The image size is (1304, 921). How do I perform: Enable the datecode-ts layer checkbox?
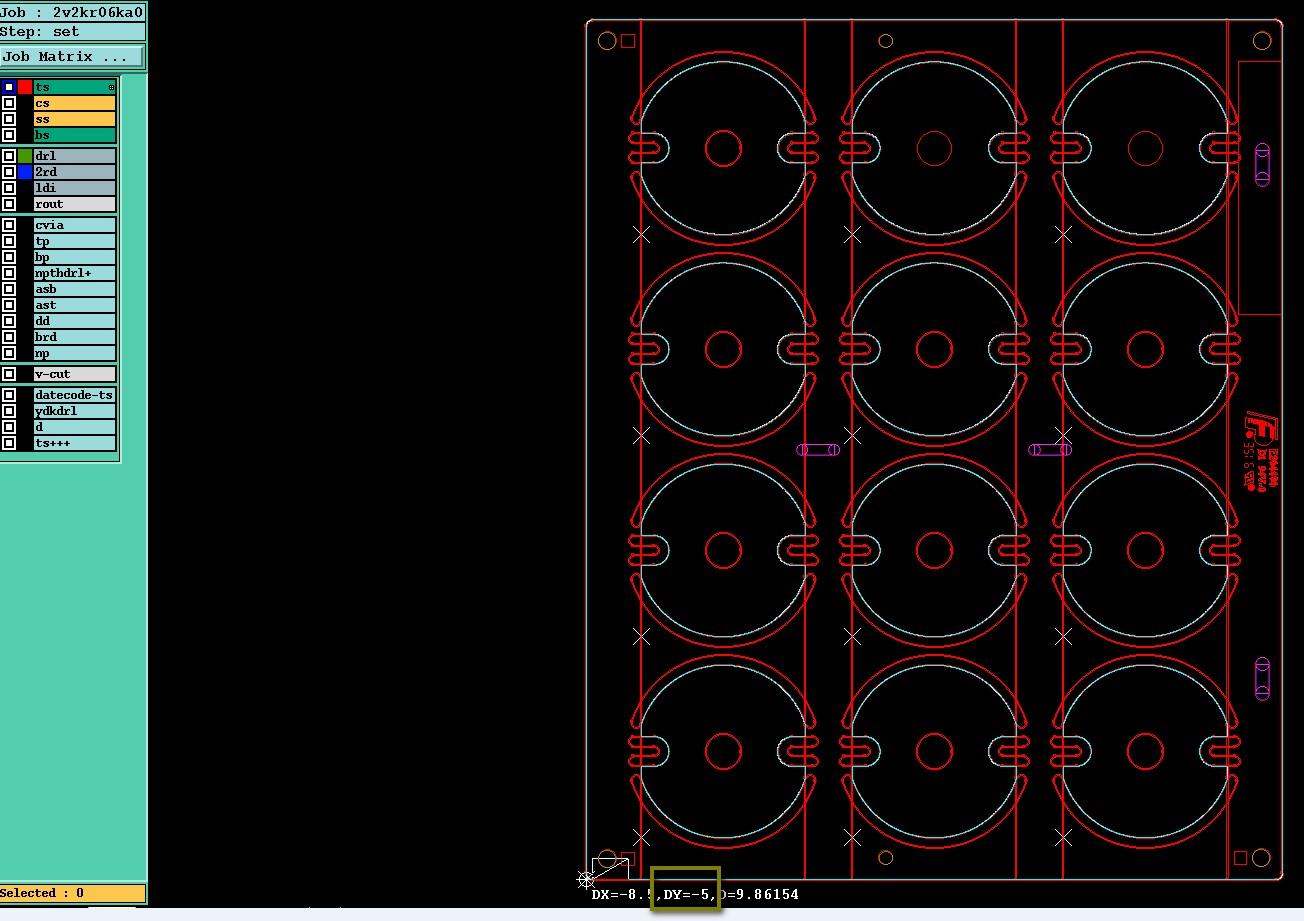[9, 395]
